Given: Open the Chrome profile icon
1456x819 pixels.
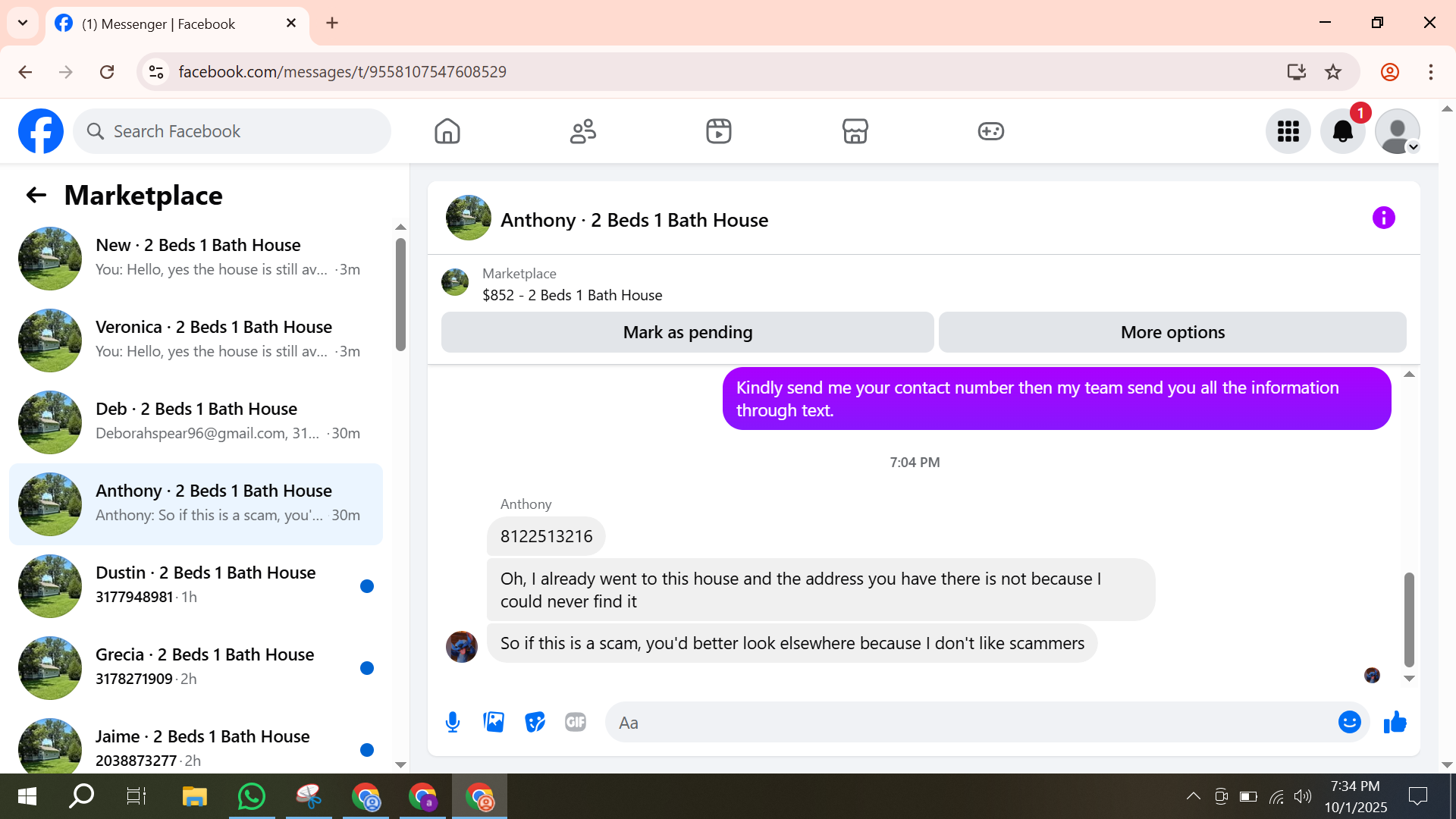Looking at the screenshot, I should tap(1390, 72).
